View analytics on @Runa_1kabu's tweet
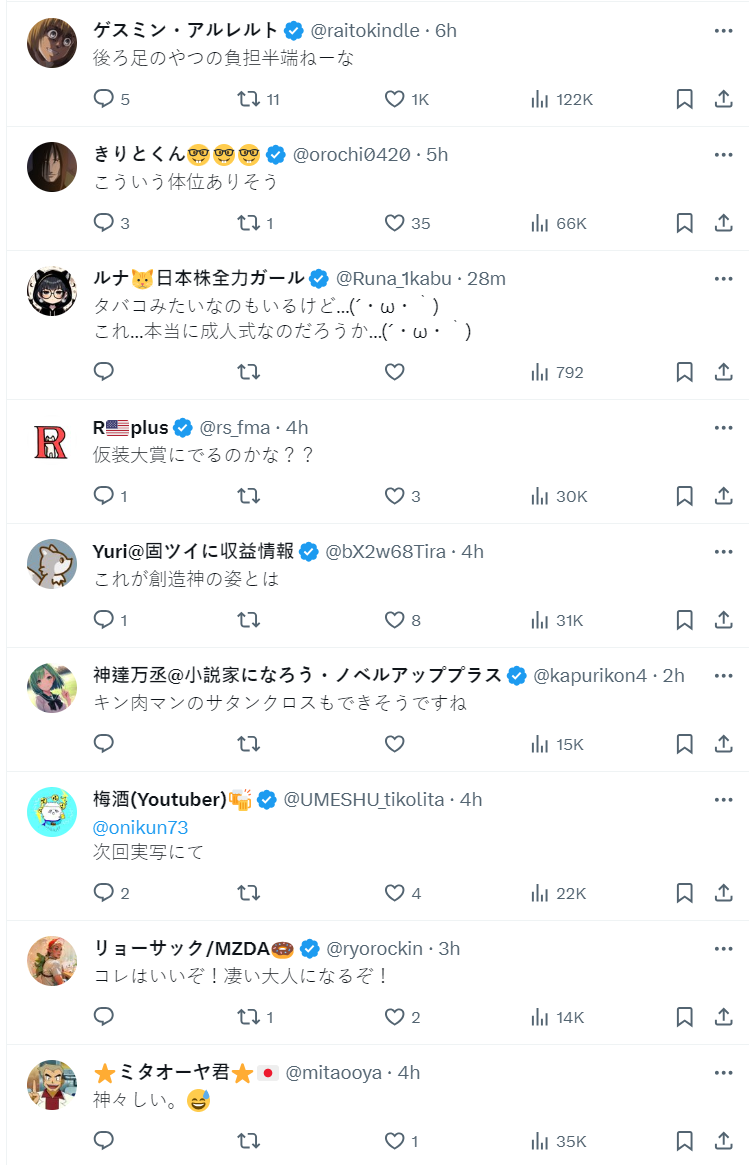The image size is (749, 1165). [x=540, y=372]
